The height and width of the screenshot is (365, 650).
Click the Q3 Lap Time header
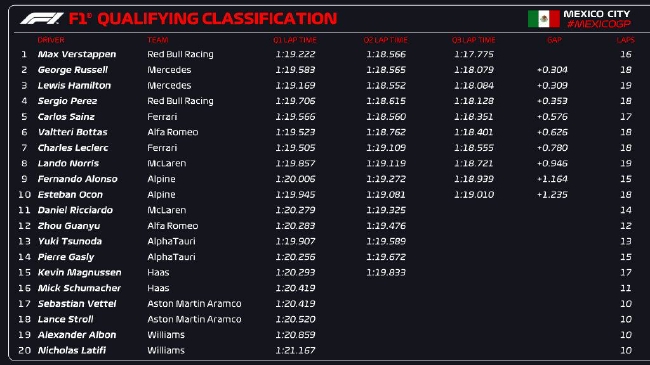click(x=473, y=40)
